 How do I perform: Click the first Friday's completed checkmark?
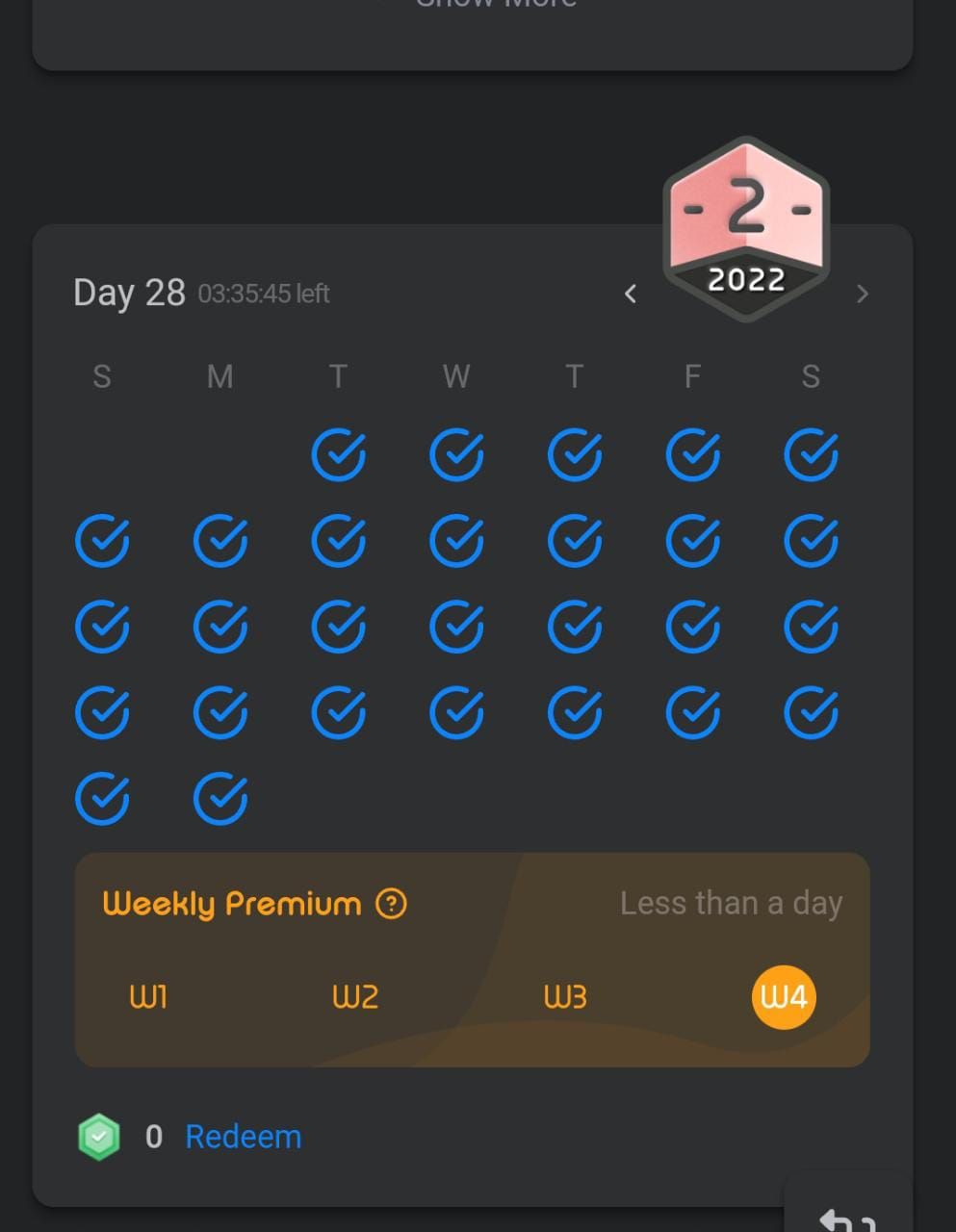(693, 455)
